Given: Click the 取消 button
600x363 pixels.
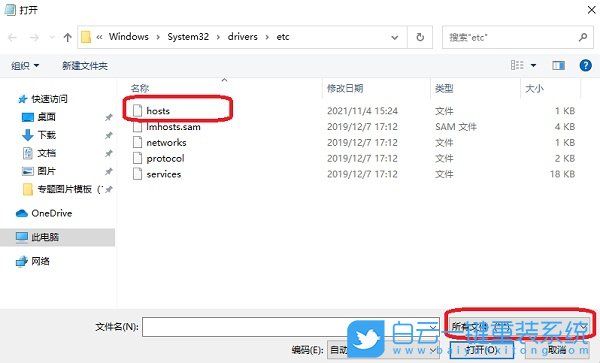Looking at the screenshot, I should pyautogui.click(x=557, y=350).
